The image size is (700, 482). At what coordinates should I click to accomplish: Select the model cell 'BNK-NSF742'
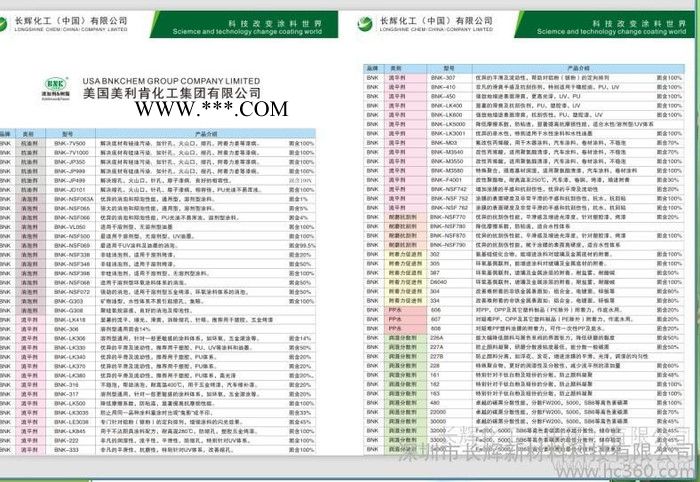[x=449, y=189]
